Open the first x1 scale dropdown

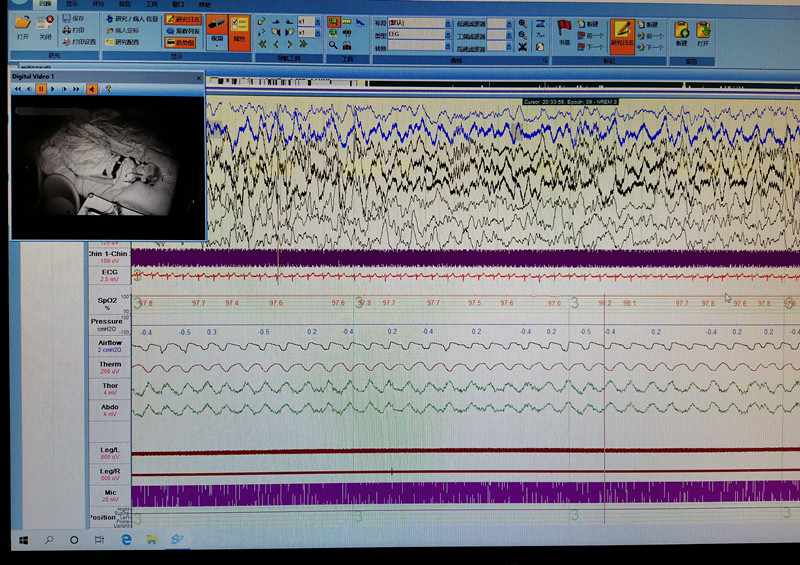click(317, 20)
